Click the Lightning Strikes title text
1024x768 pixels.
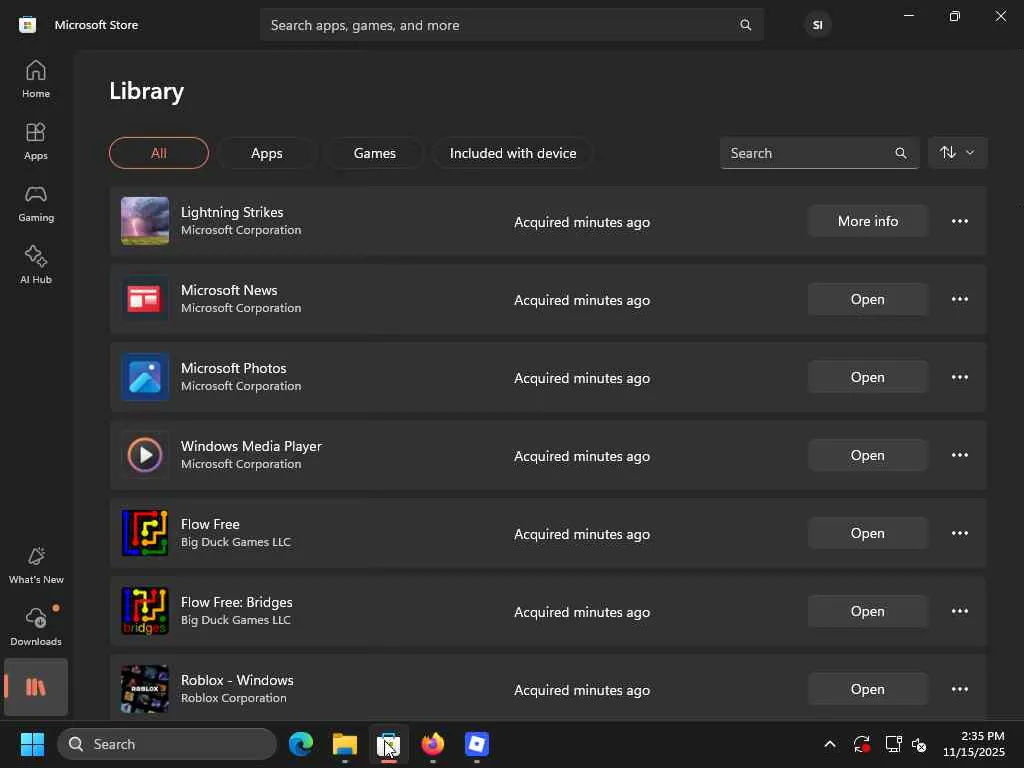coord(232,212)
